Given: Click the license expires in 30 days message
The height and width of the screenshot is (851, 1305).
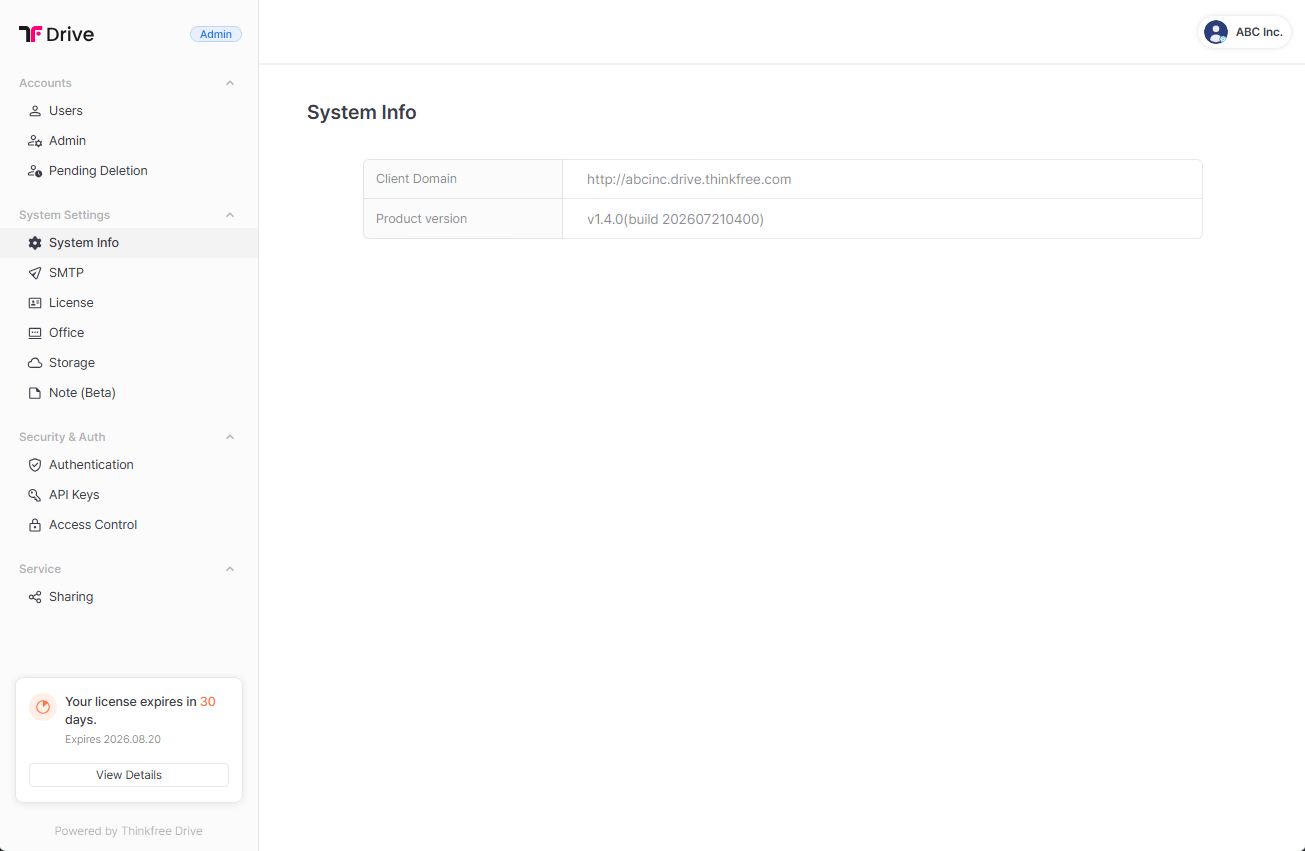Looking at the screenshot, I should coord(140,711).
